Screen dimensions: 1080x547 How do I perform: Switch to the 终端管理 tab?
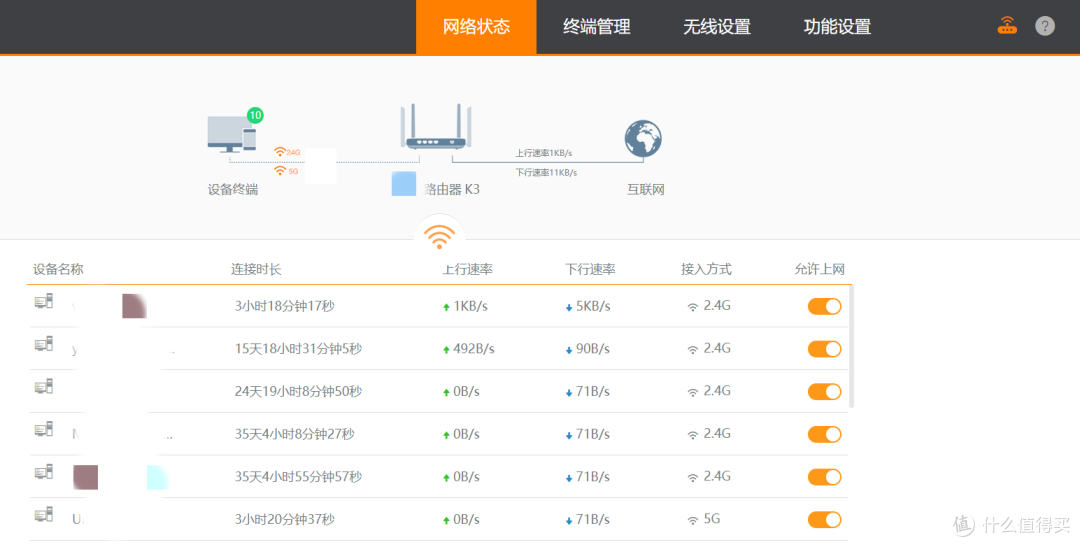tap(596, 27)
